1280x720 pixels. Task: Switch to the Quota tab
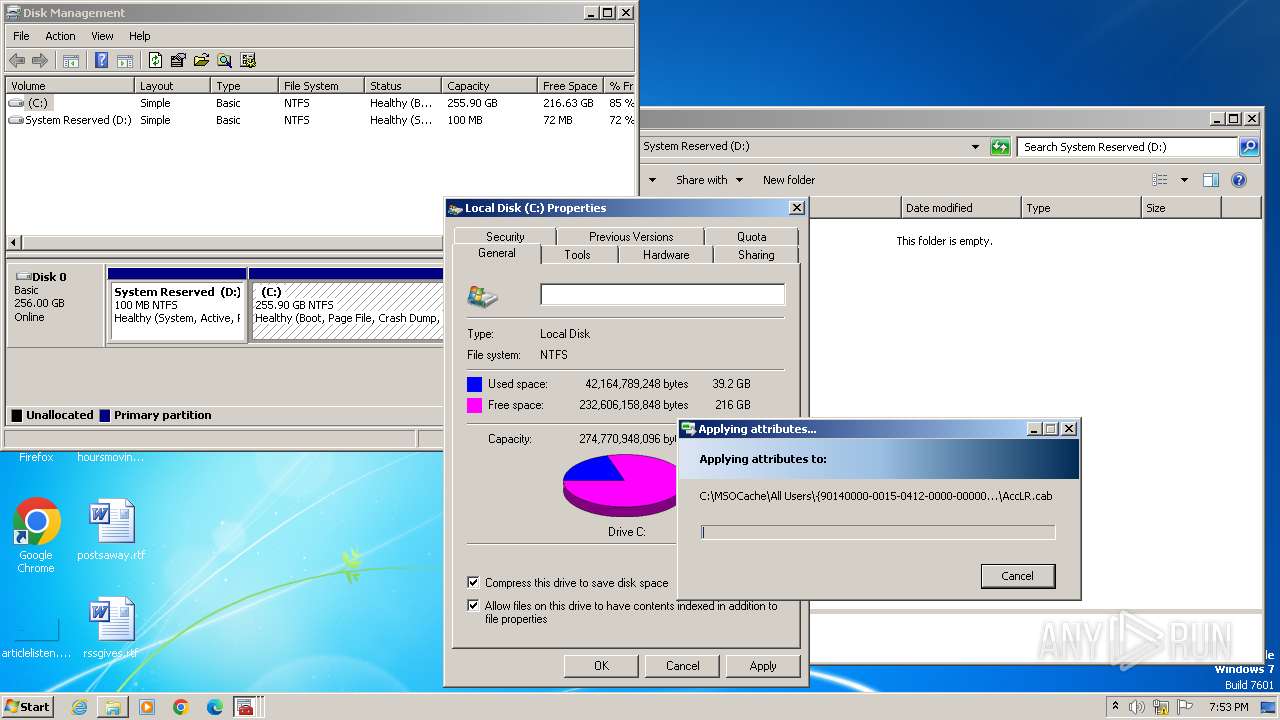click(752, 237)
